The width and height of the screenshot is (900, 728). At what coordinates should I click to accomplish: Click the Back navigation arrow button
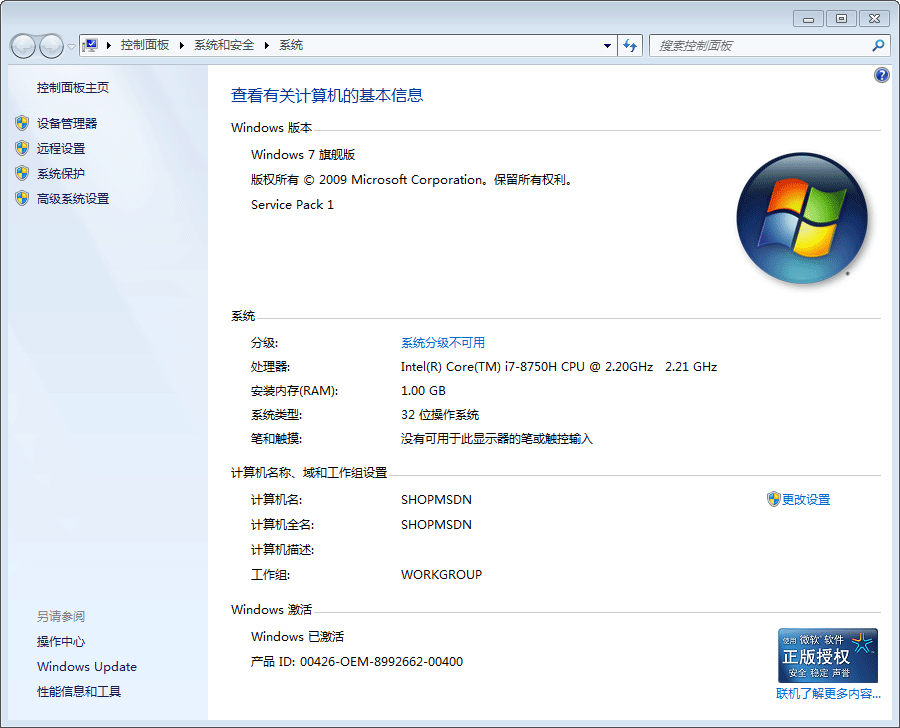click(x=24, y=46)
